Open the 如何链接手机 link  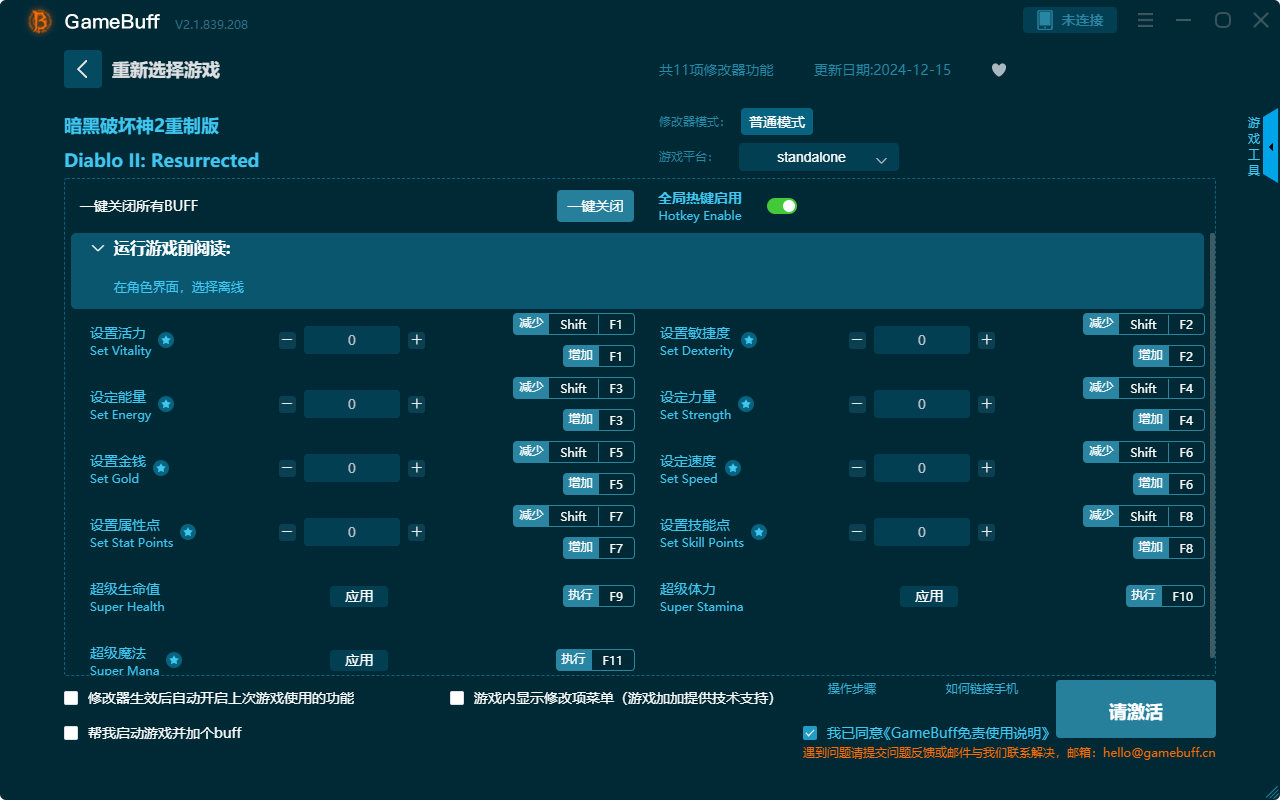[982, 689]
